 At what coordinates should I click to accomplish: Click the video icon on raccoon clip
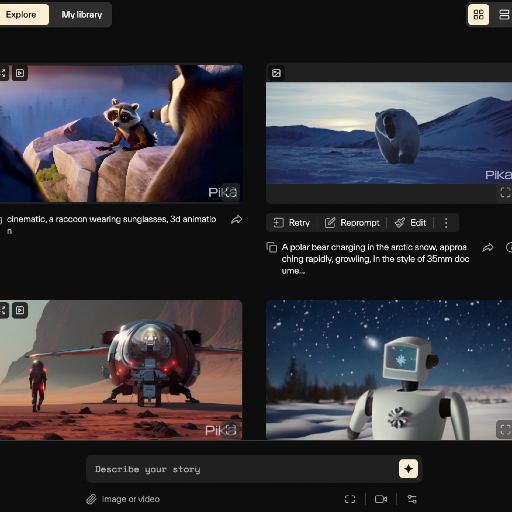pos(20,73)
